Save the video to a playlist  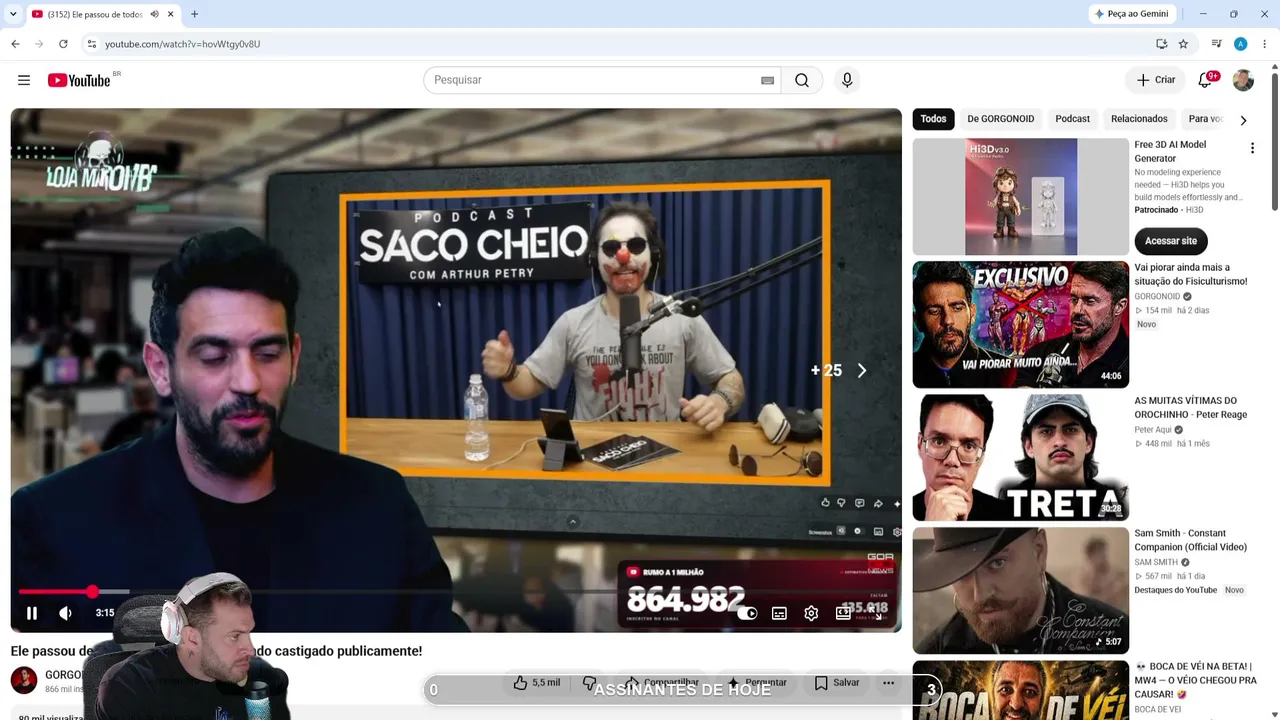tap(837, 683)
